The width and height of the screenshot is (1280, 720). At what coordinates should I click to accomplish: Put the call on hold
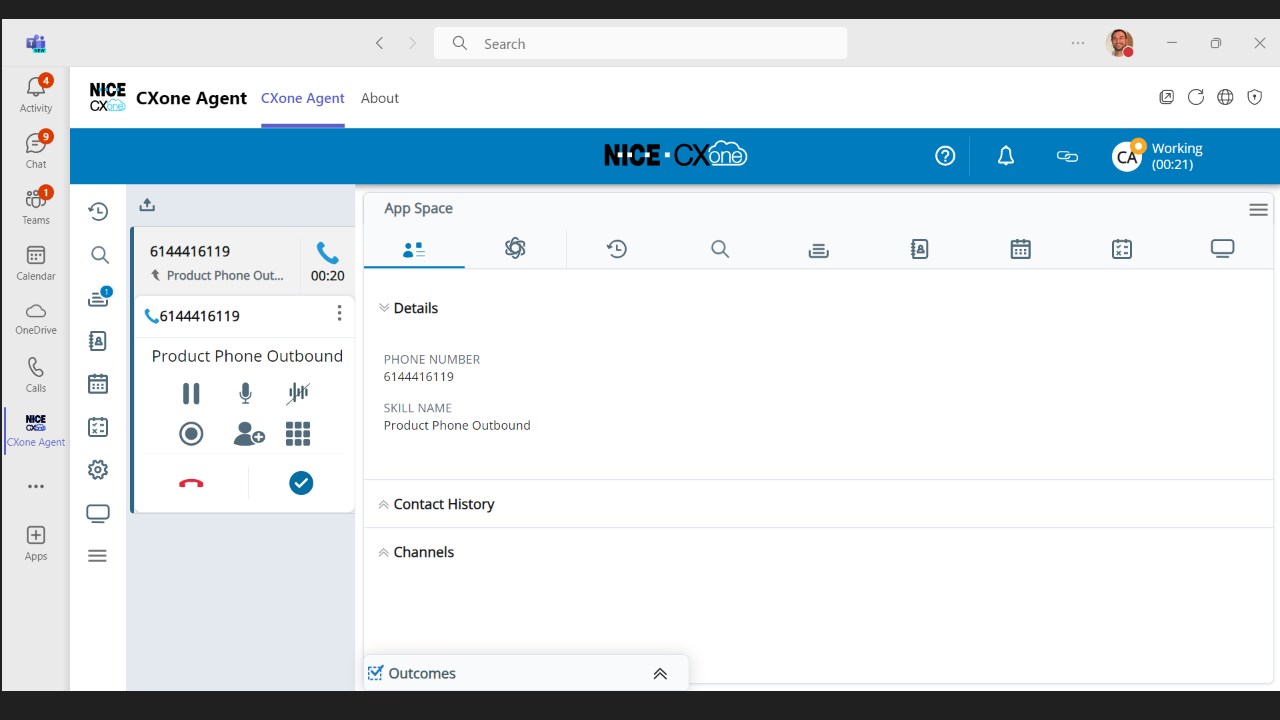coord(191,394)
